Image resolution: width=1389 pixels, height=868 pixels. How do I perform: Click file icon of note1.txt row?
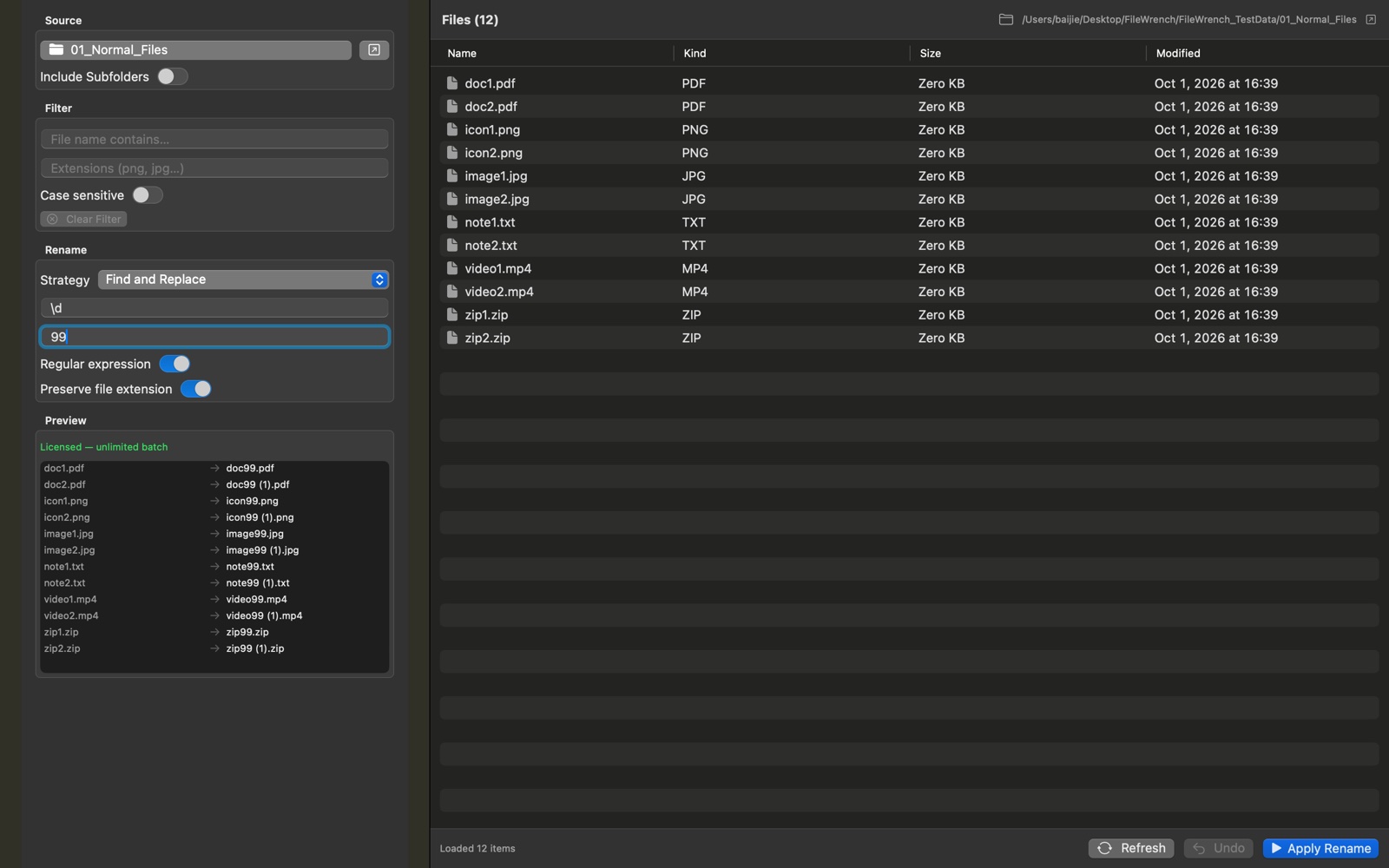[x=452, y=222]
